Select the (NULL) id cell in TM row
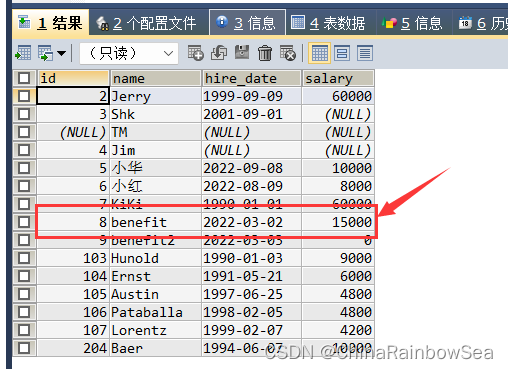This screenshot has height=369, width=508. coord(73,132)
